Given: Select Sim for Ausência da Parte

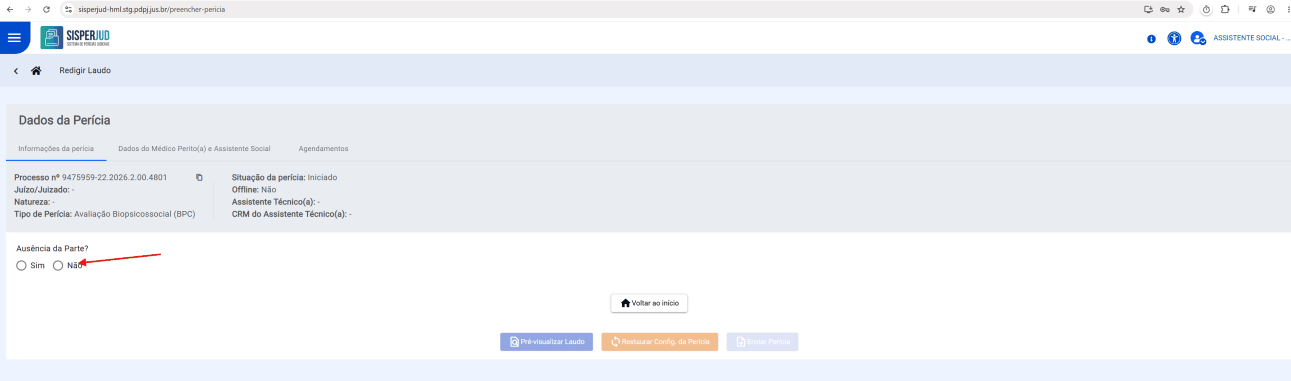Looking at the screenshot, I should click(21, 265).
